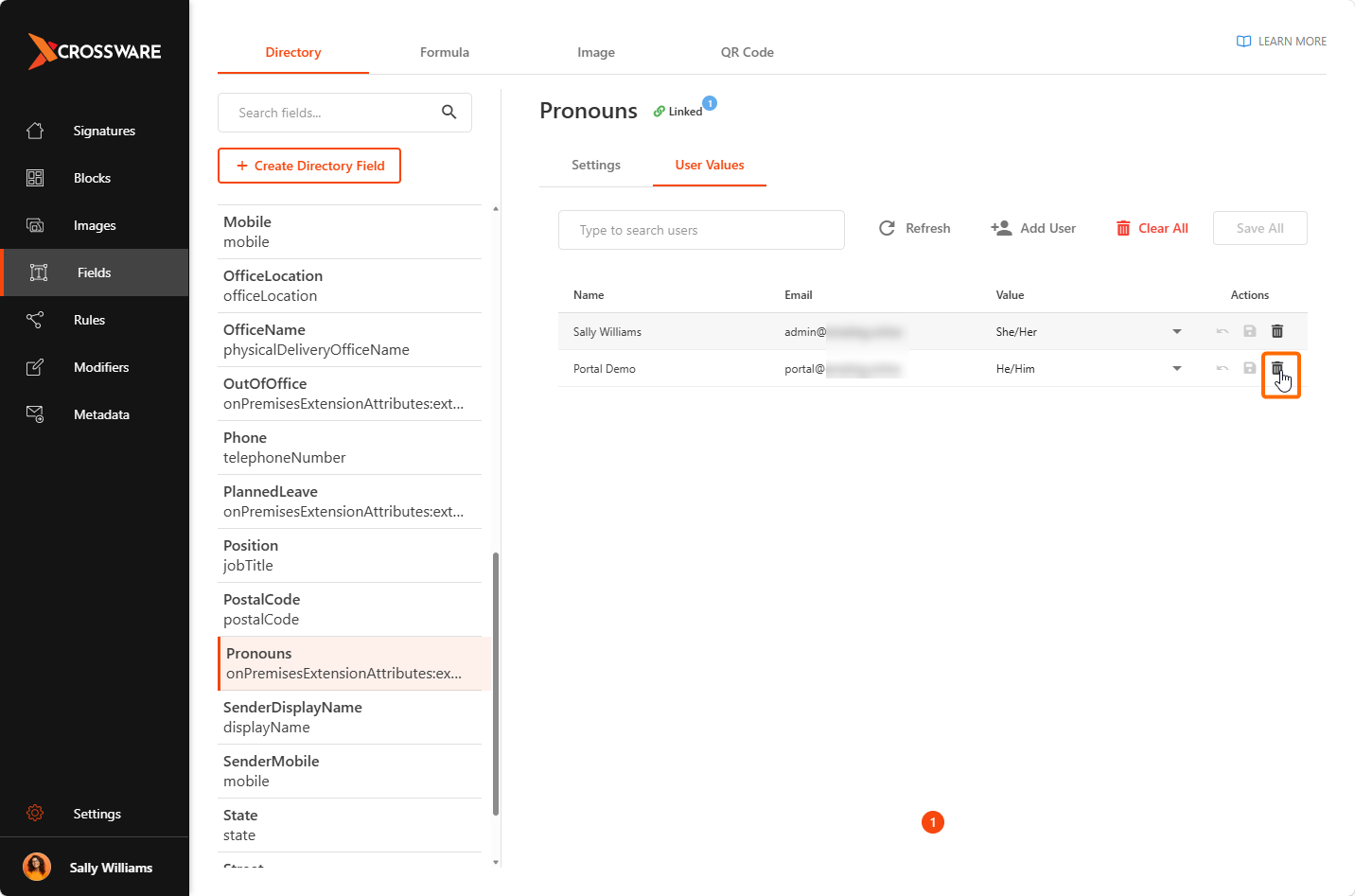1355x896 pixels.
Task: Click the user search input field
Action: pos(701,230)
